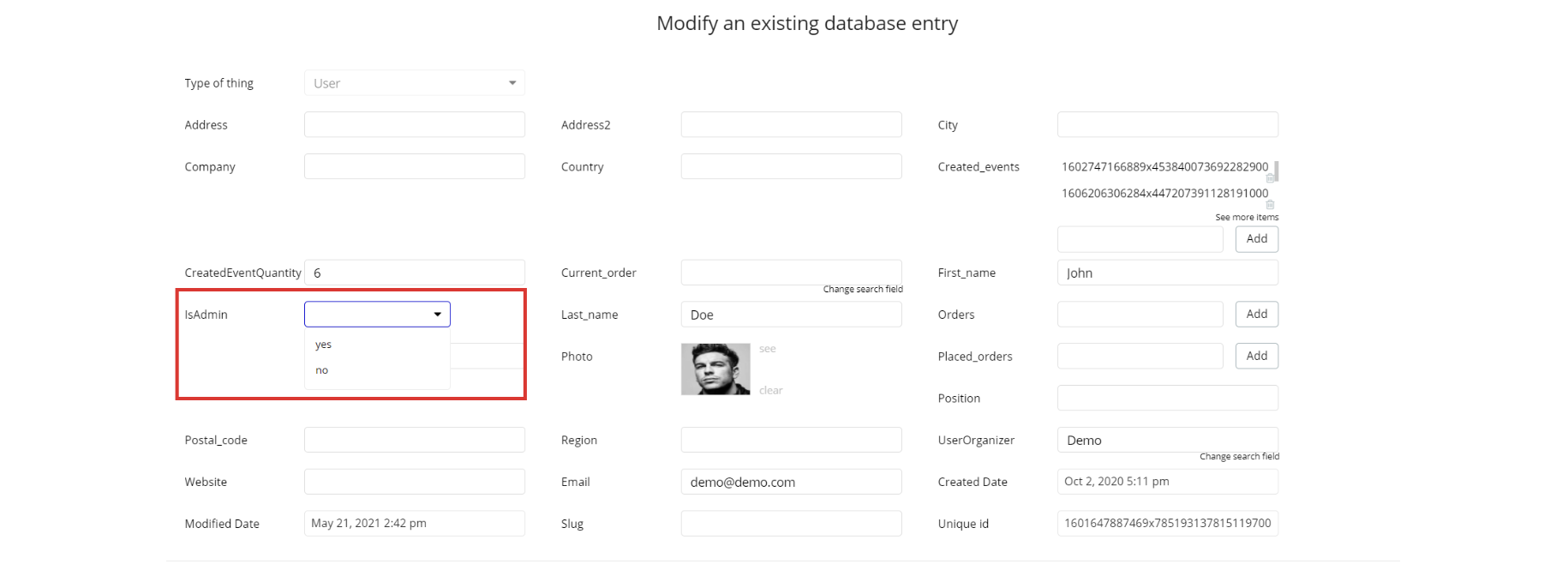The width and height of the screenshot is (1568, 576).
Task: Choose 'no' for IsAdmin
Action: coord(322,370)
